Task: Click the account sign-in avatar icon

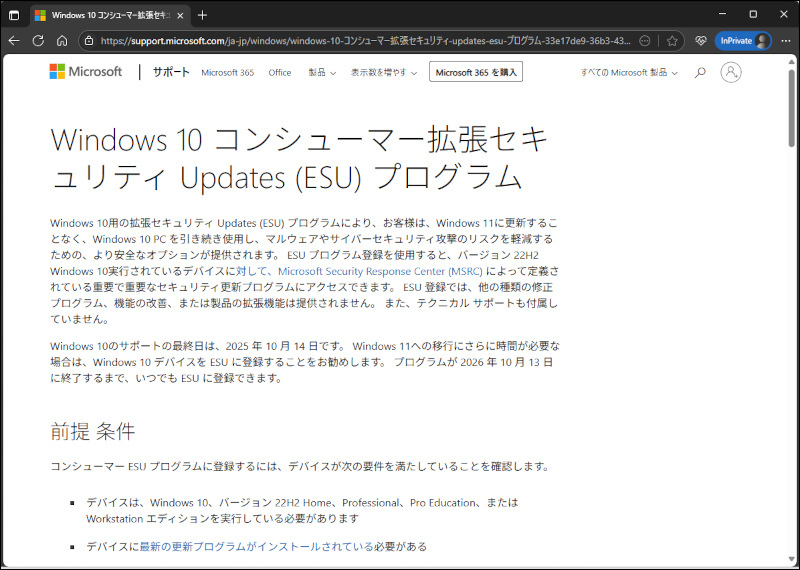Action: pyautogui.click(x=731, y=72)
